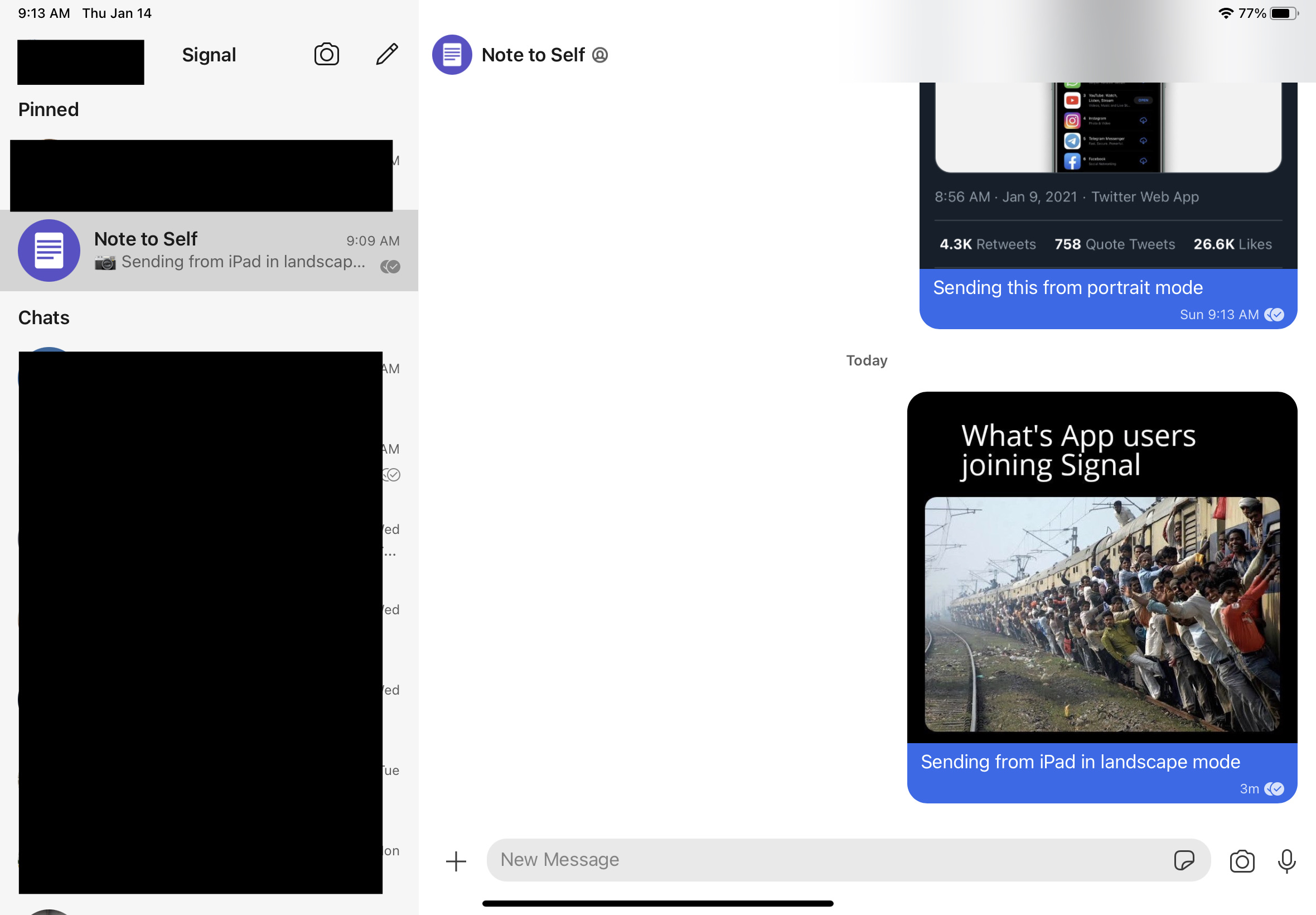Open the 4.3K Retweets link
1316x915 pixels.
(986, 244)
